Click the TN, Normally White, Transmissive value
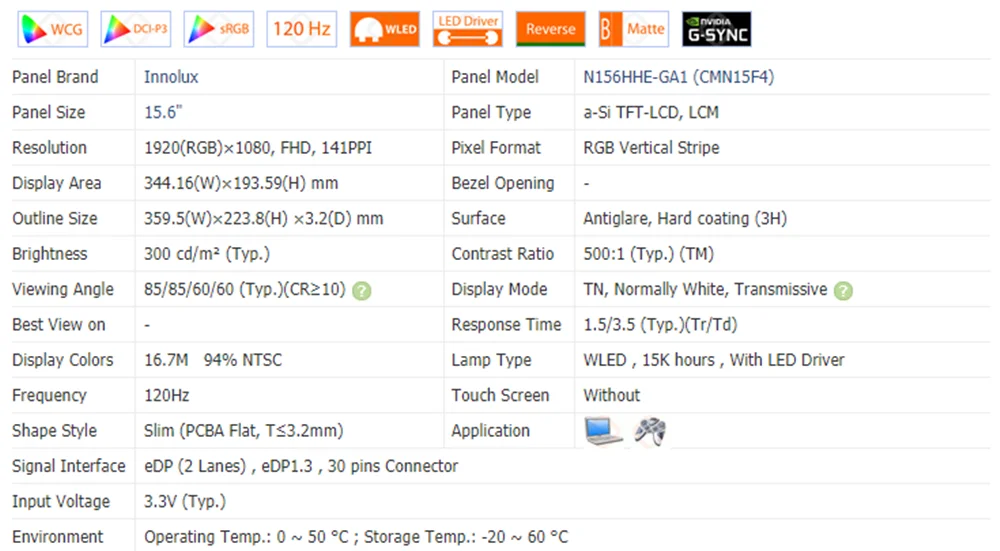 pos(705,290)
